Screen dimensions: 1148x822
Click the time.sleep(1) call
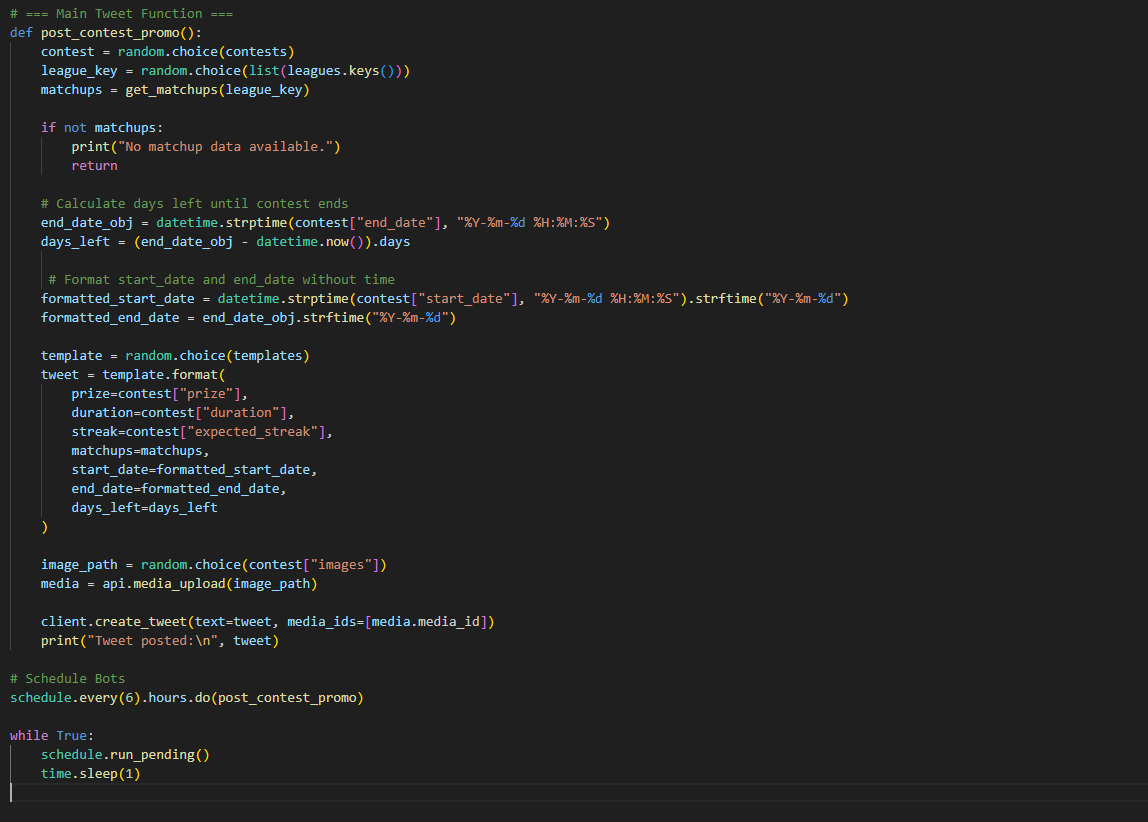90,774
